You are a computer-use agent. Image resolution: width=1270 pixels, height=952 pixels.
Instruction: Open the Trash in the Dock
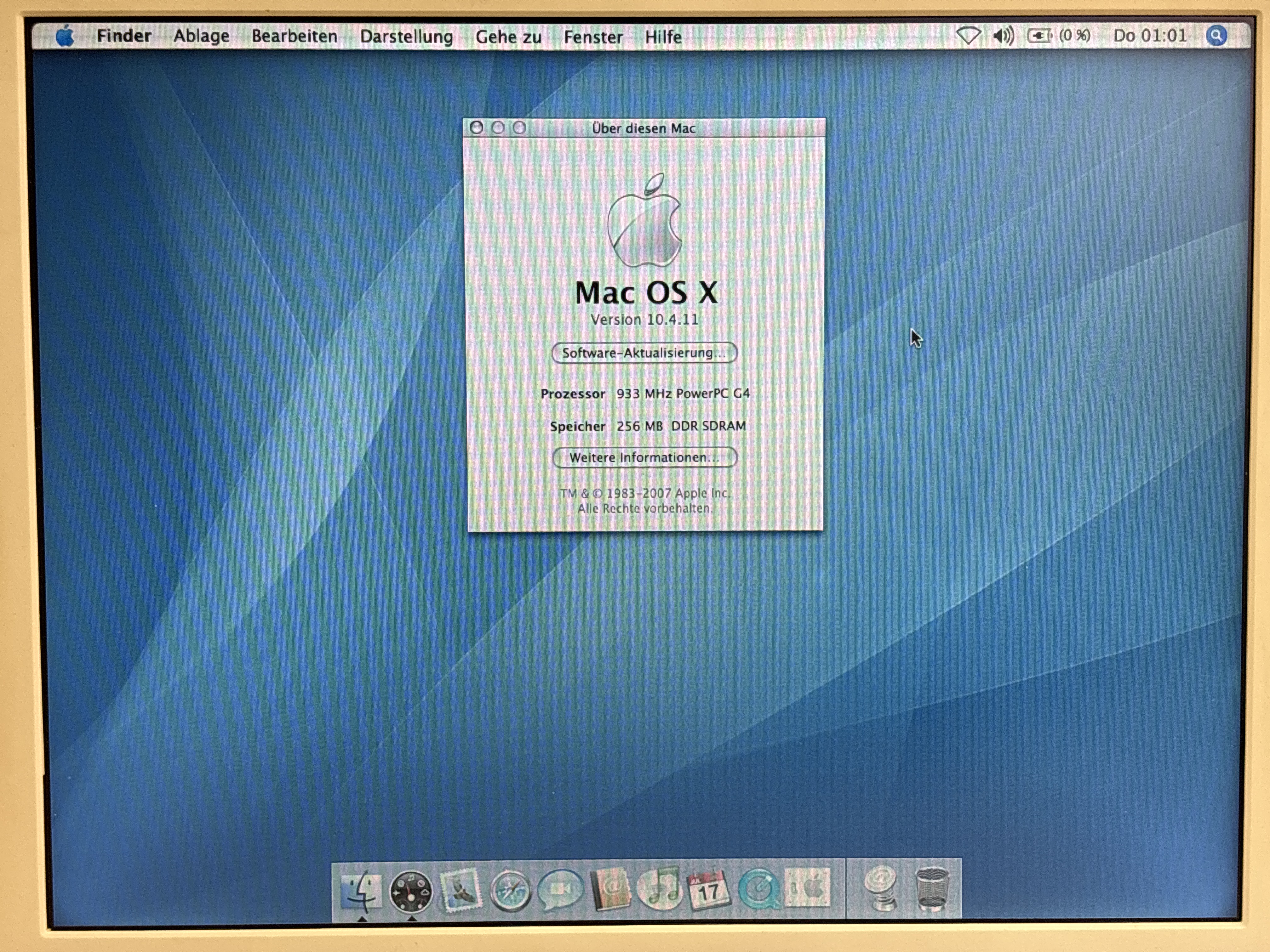(931, 889)
